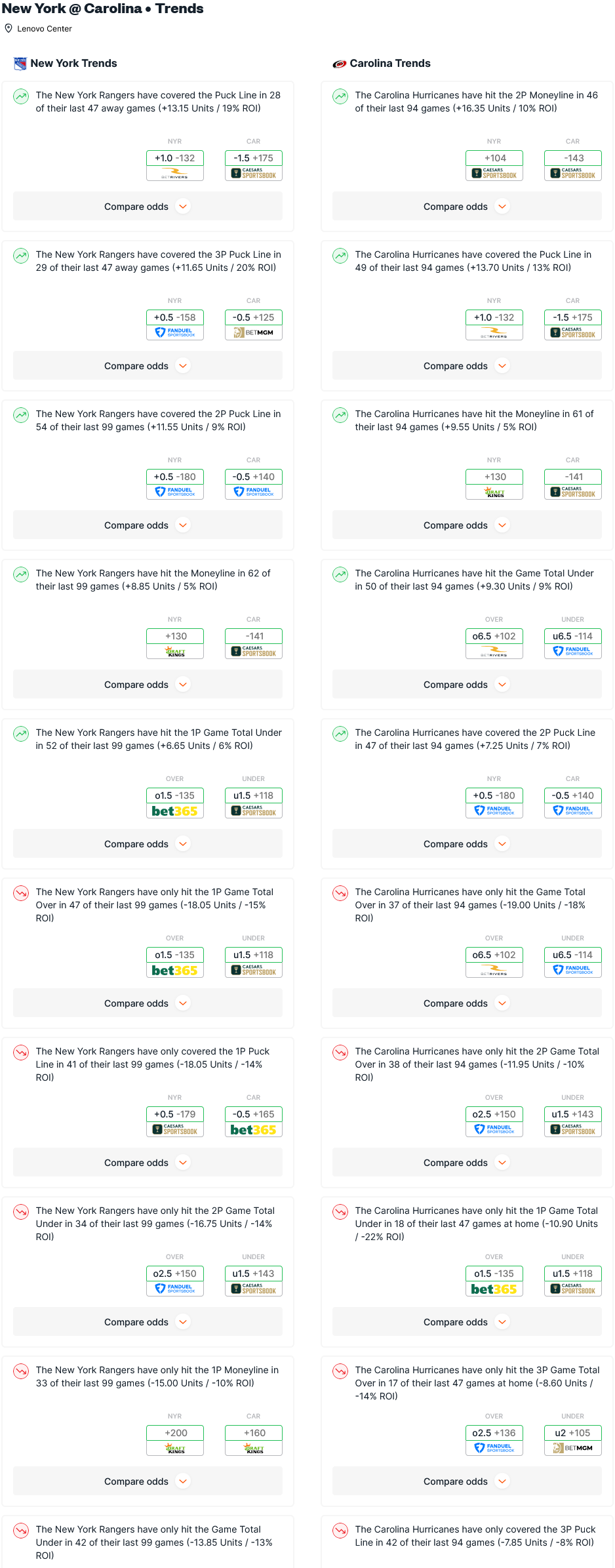Image resolution: width=615 pixels, height=1568 pixels.
Task: Click BetMGM logo under -0.5 +125 odds
Action: tap(253, 332)
